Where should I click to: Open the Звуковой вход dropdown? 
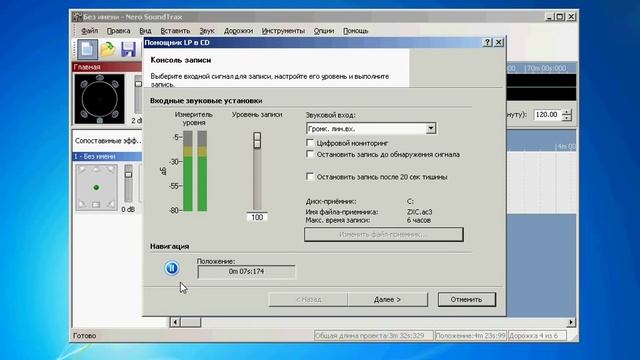(x=431, y=129)
